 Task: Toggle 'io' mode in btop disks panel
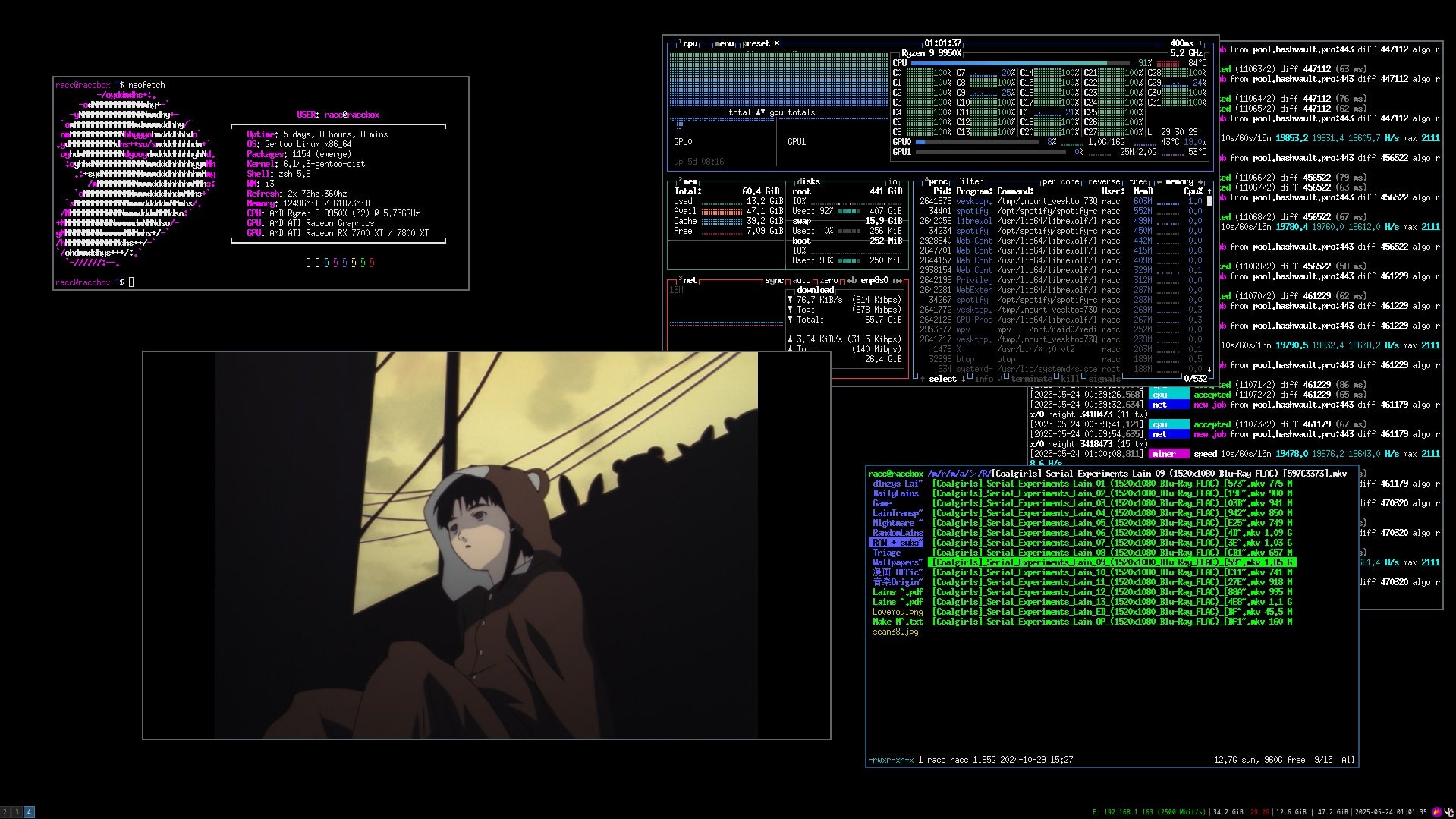[x=893, y=181]
